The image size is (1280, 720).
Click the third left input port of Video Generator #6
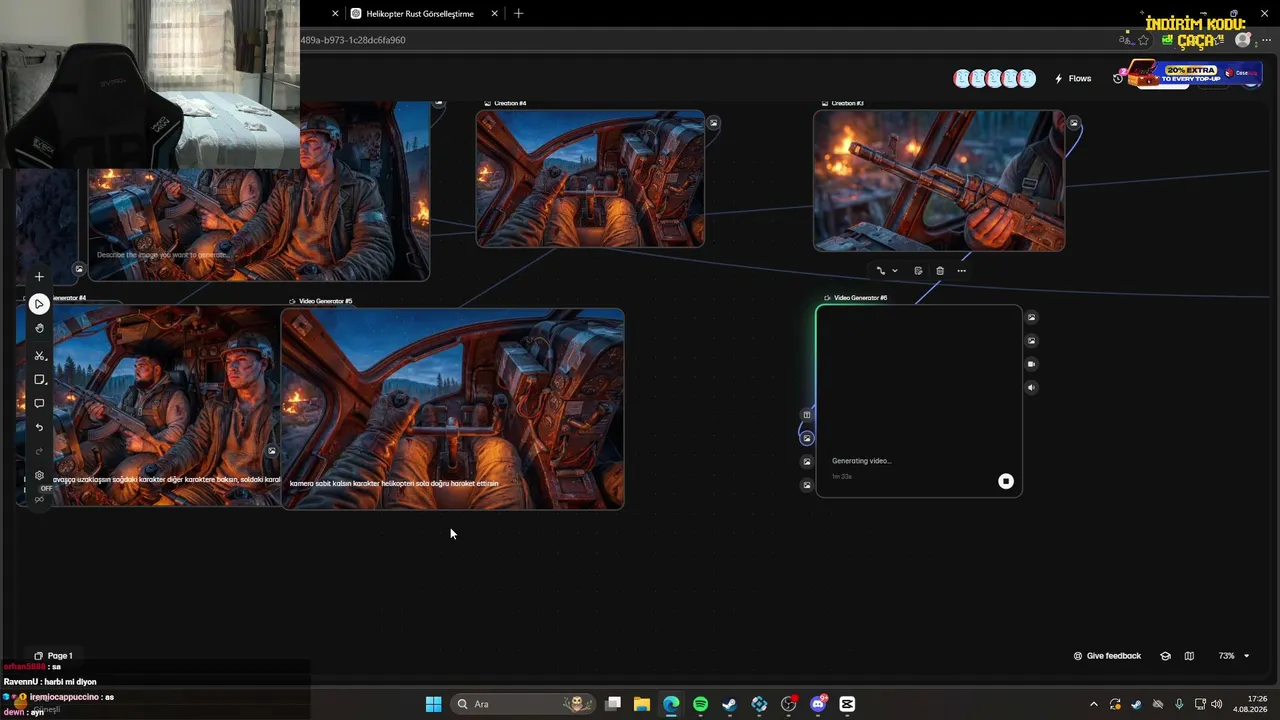pos(807,462)
